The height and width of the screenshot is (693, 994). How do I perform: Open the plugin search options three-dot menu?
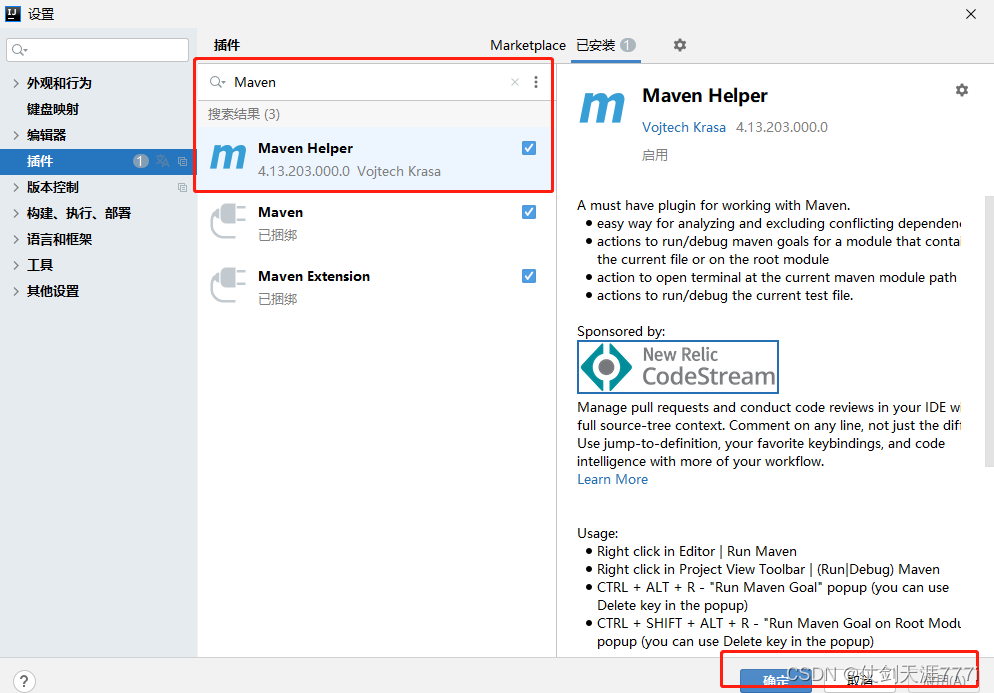tap(536, 82)
